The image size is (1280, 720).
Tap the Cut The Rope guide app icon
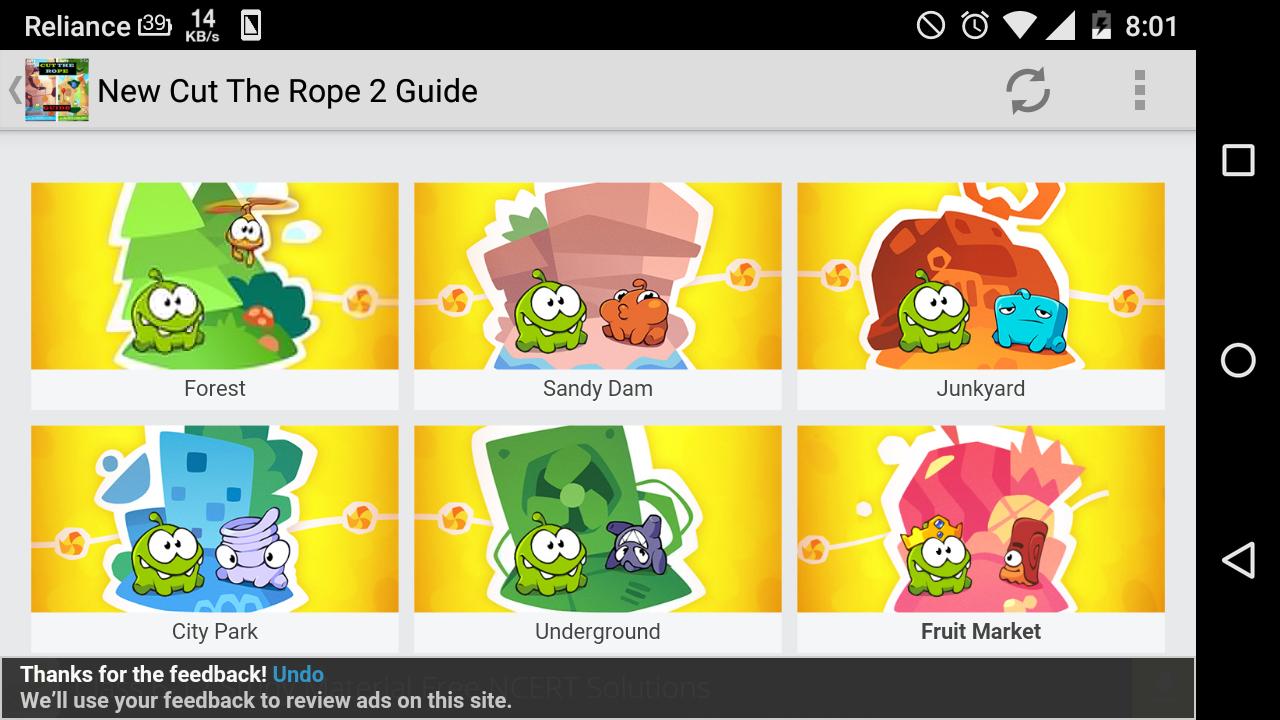click(57, 89)
